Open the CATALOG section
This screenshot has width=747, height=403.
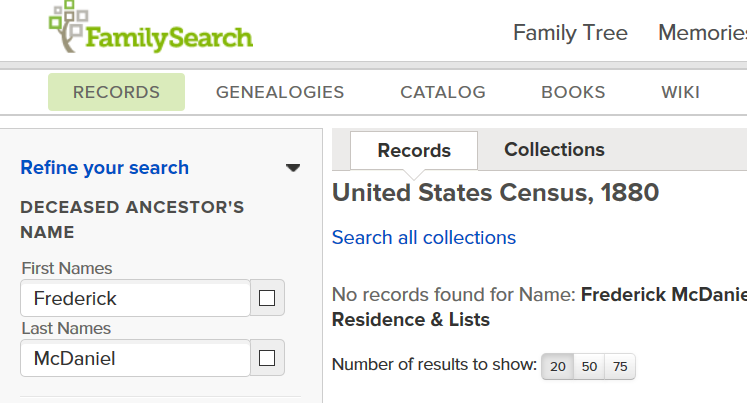pos(443,92)
